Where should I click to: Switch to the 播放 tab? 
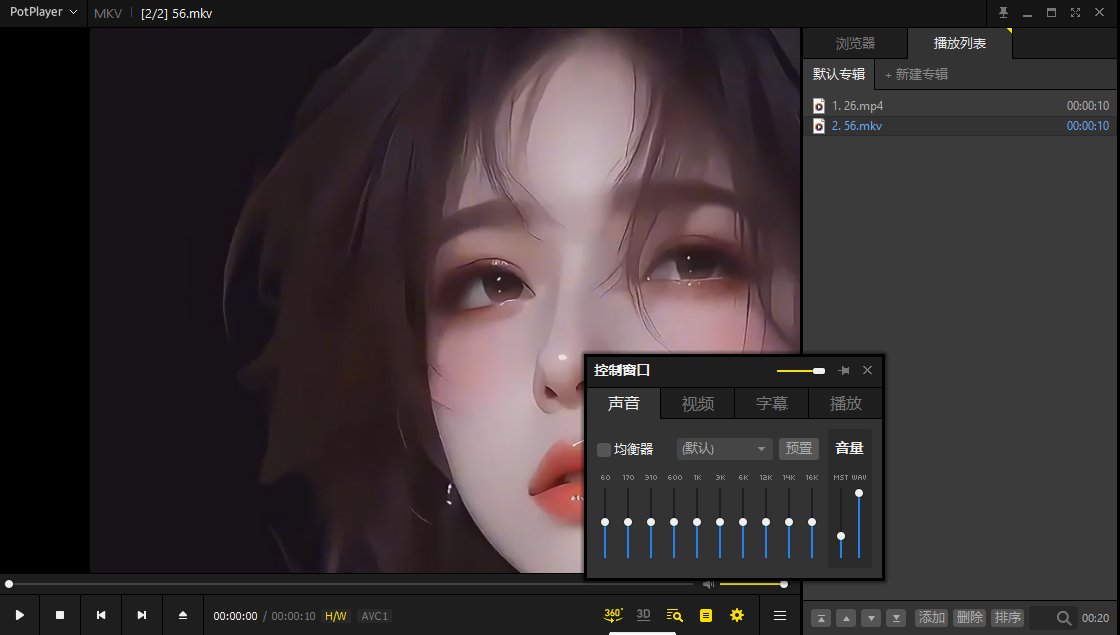point(846,404)
